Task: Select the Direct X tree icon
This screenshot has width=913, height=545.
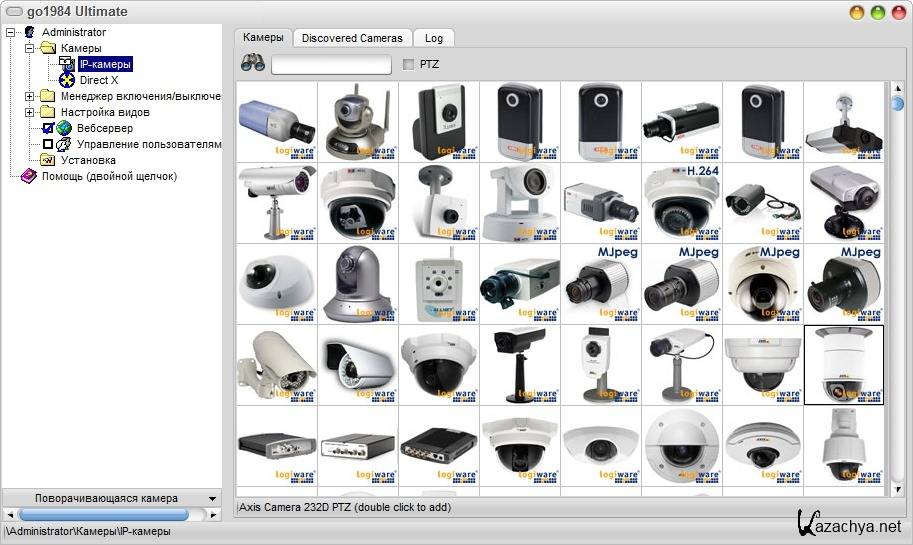Action: coord(67,80)
